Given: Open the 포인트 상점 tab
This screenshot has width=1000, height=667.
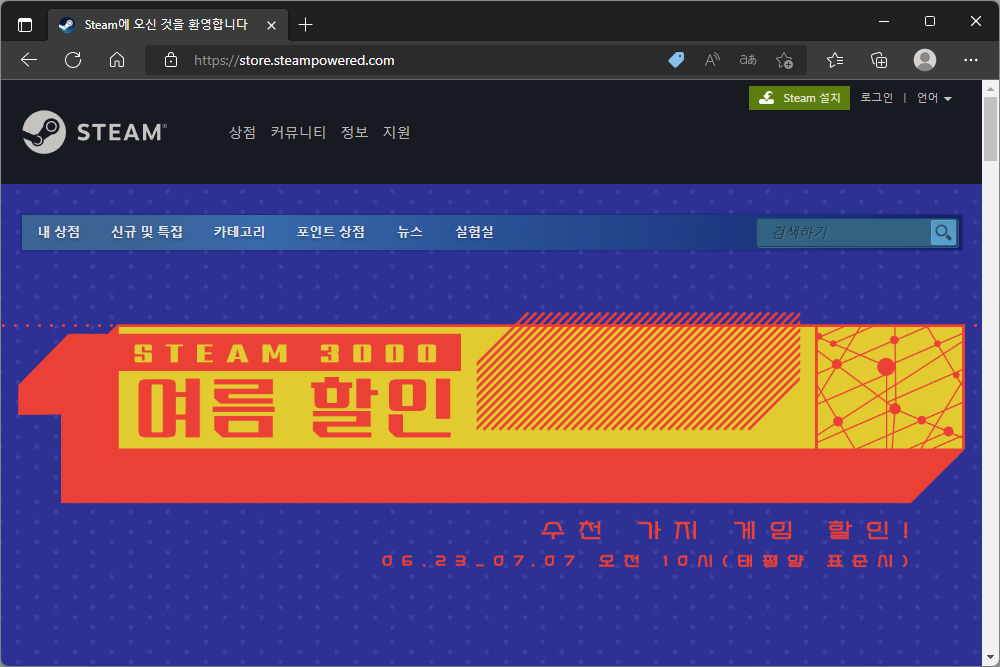Looking at the screenshot, I should (x=330, y=232).
